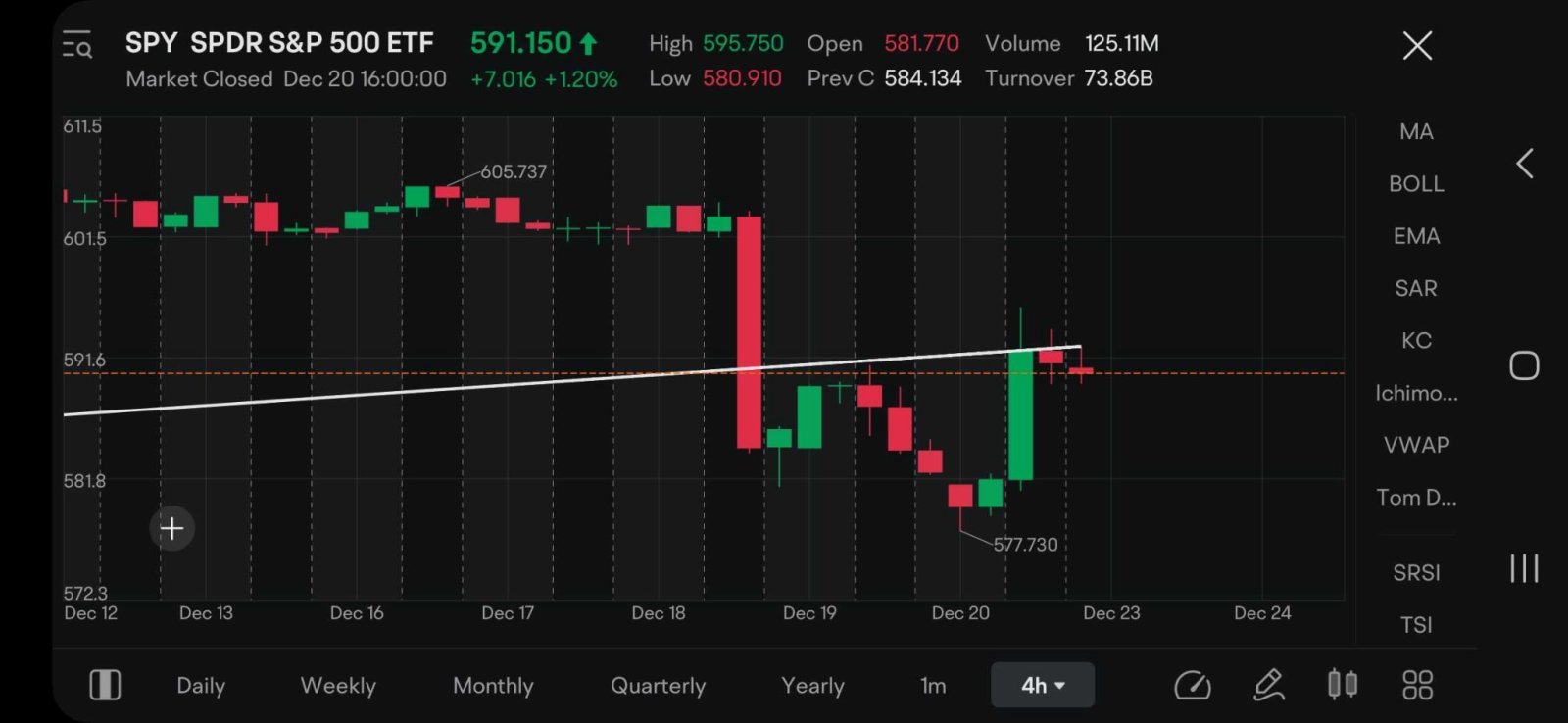Screen dimensions: 1568x723
Task: Enable the Ichimoku indicator
Action: pyautogui.click(x=1416, y=393)
